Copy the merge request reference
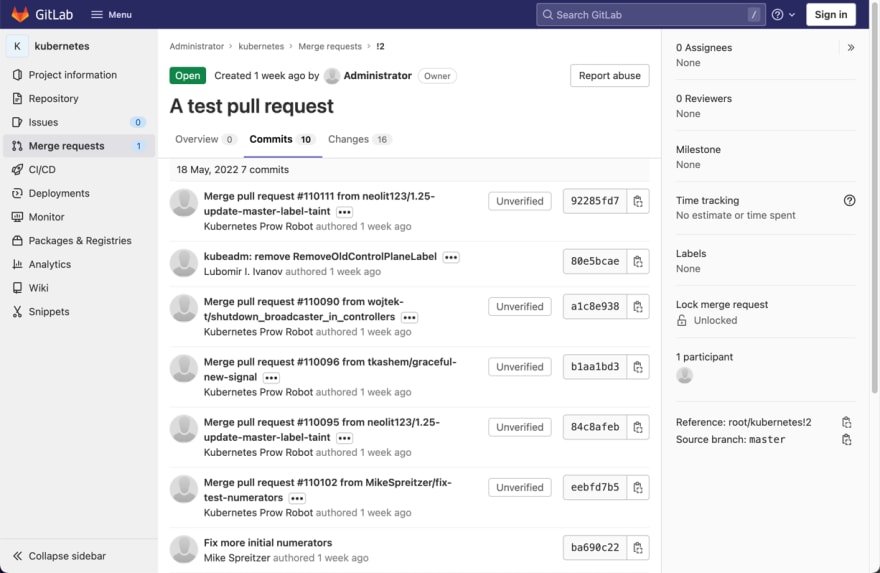 coord(846,422)
